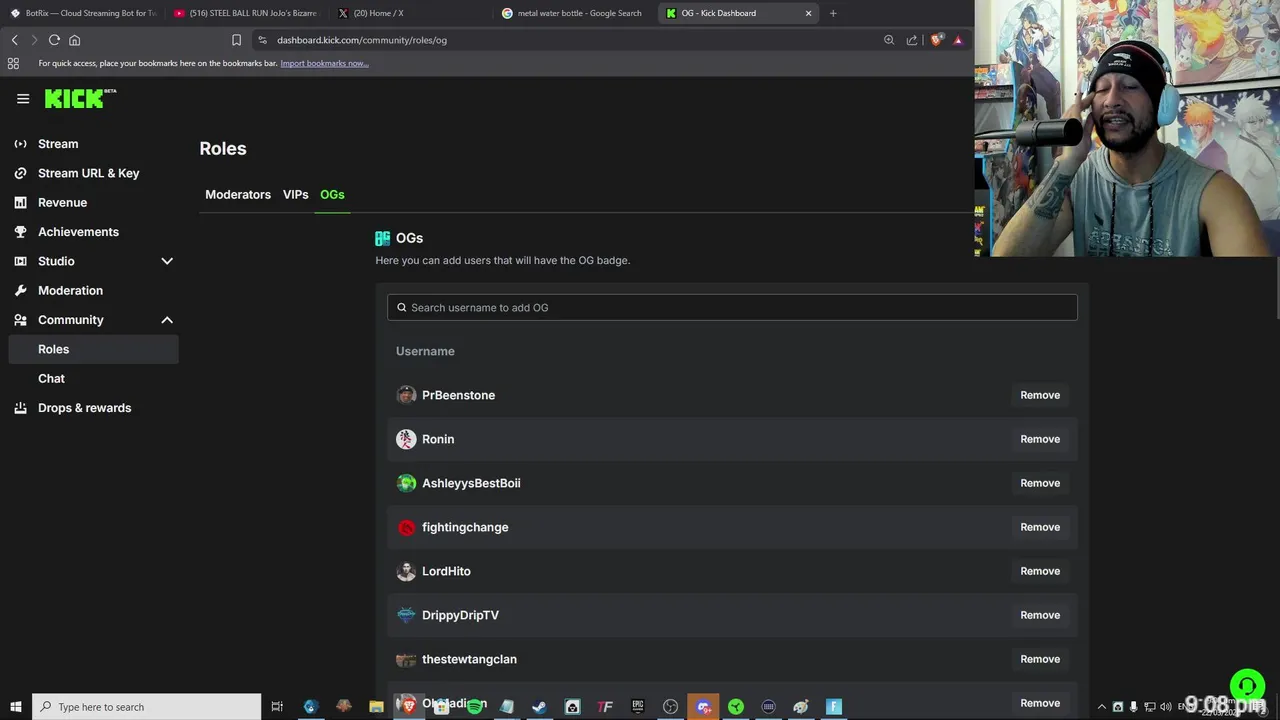Collapse the Community submenu chevron

point(167,320)
